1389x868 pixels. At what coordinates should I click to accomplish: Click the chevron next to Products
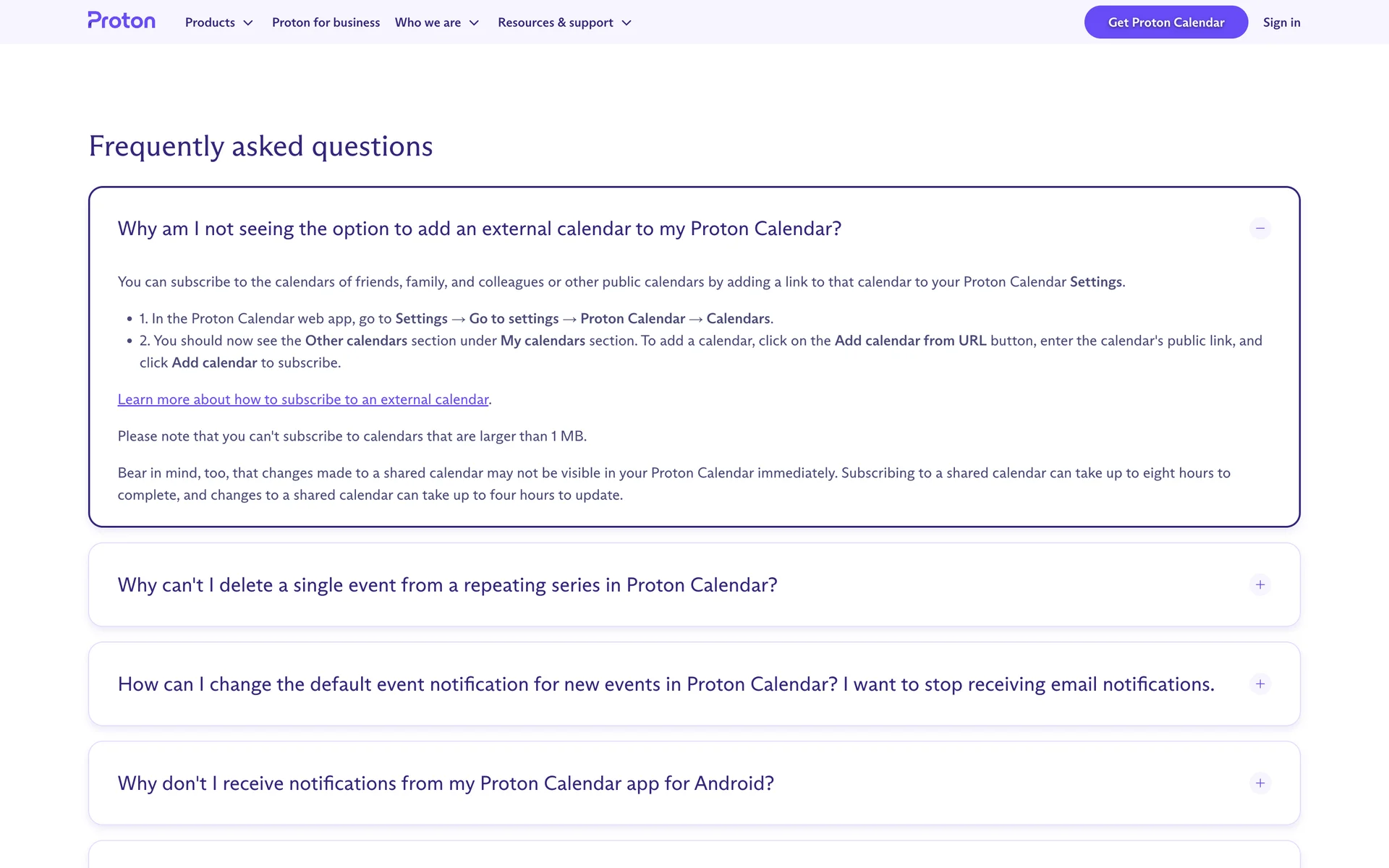pos(248,23)
